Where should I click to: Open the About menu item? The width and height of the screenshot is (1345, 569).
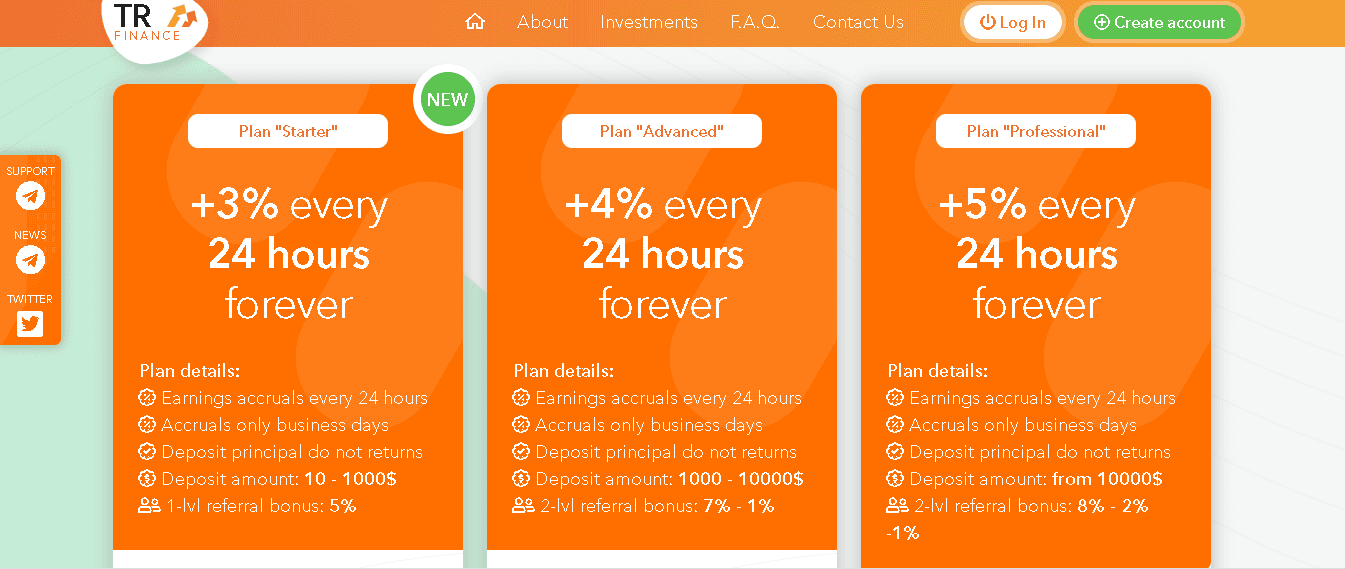542,22
